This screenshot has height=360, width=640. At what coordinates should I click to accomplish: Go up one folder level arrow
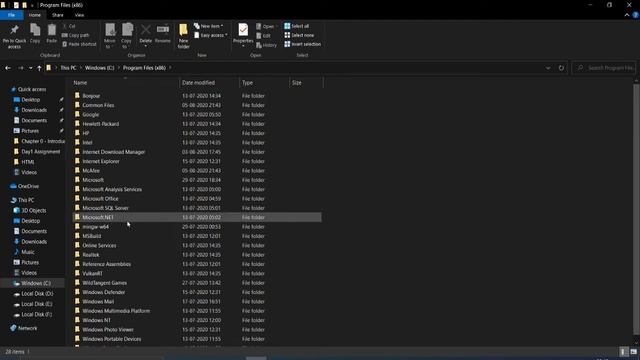(x=39, y=68)
